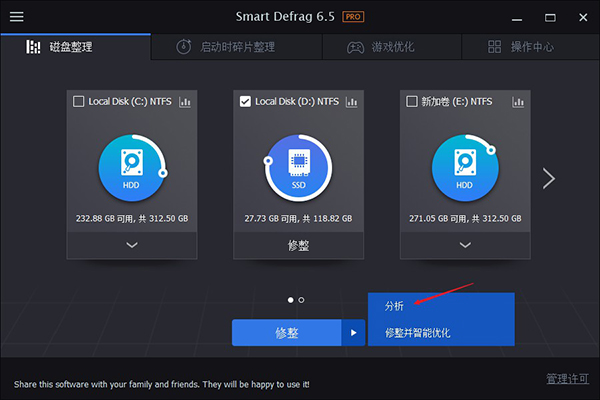Minimize the Smart Defrag window

[517, 18]
